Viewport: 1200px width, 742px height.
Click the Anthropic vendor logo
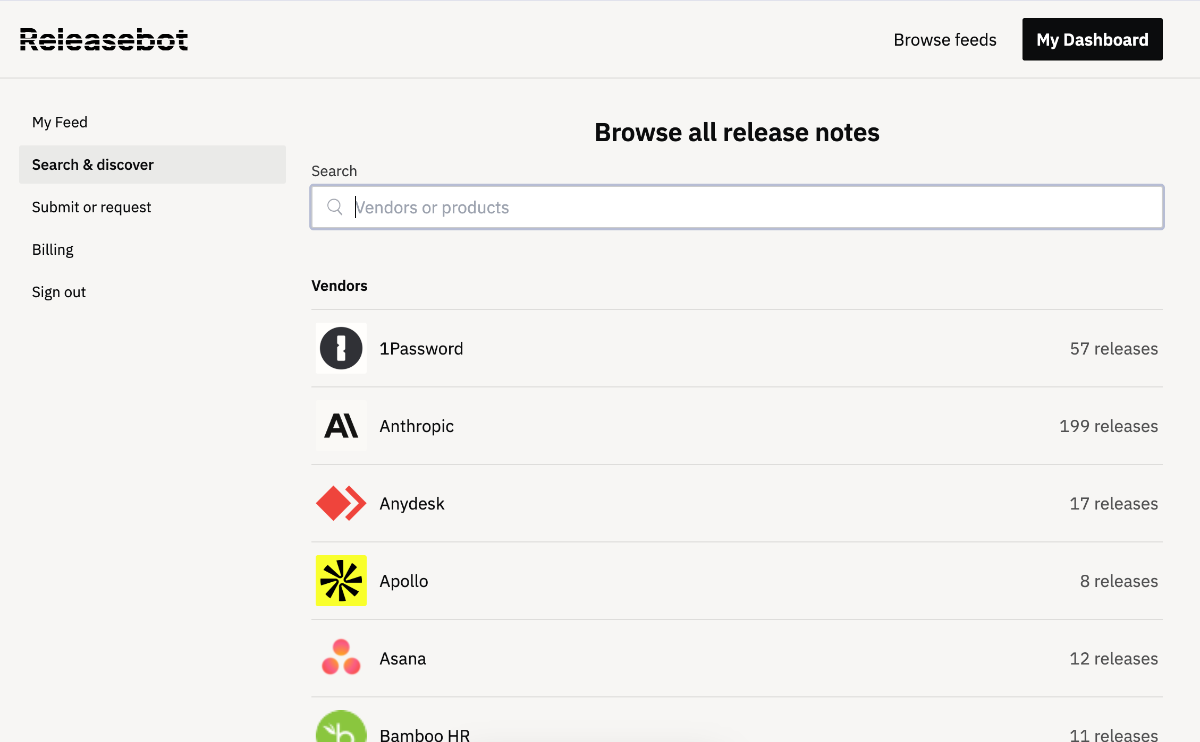click(341, 426)
